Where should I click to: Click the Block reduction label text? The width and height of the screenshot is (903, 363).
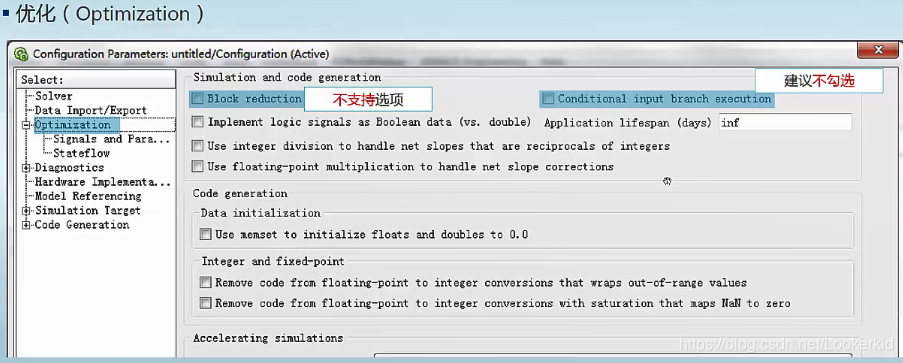point(255,99)
